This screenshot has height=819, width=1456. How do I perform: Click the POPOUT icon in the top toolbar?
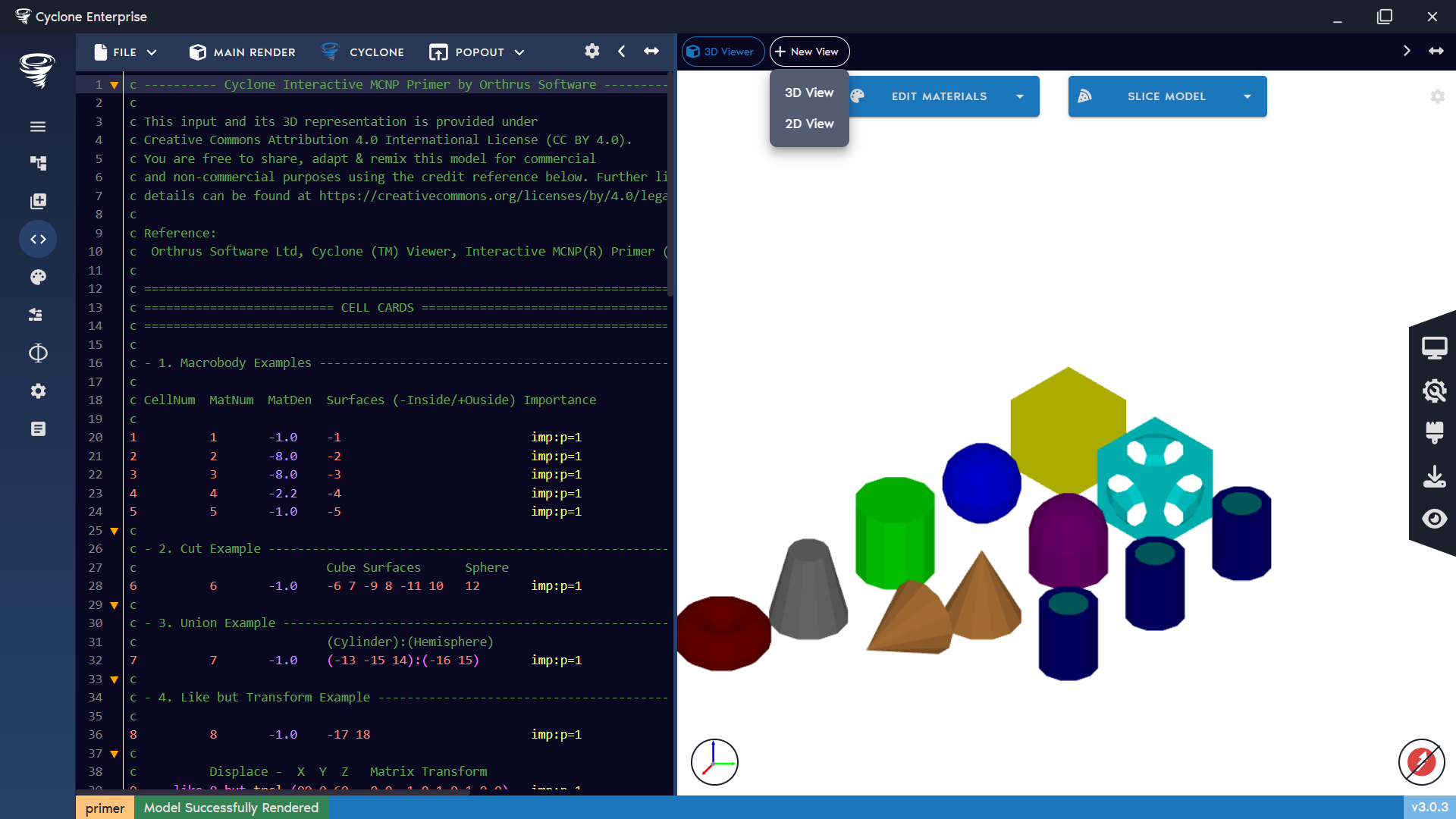point(440,52)
